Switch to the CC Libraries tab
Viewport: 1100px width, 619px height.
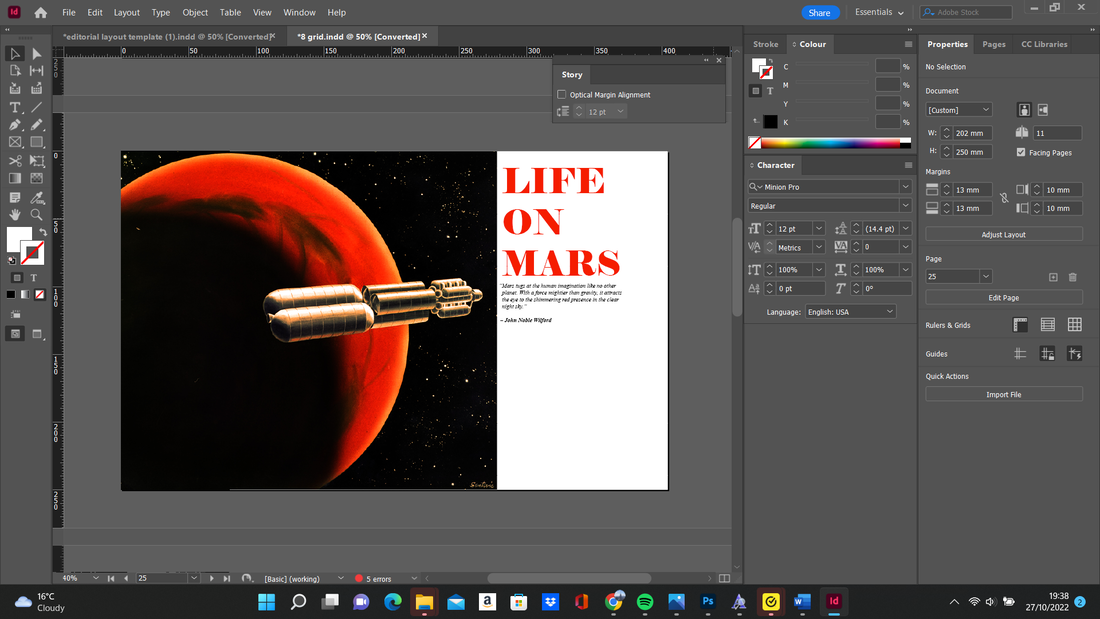(x=1044, y=44)
